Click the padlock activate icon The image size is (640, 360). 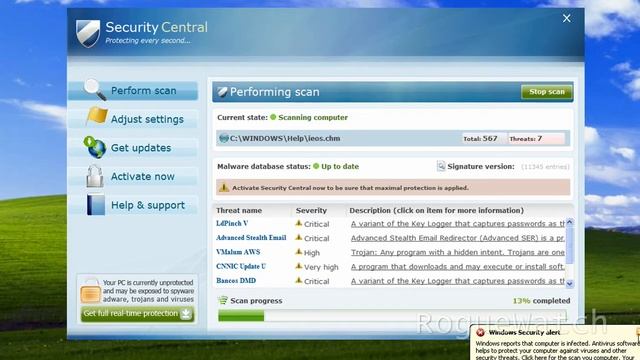[x=95, y=176]
